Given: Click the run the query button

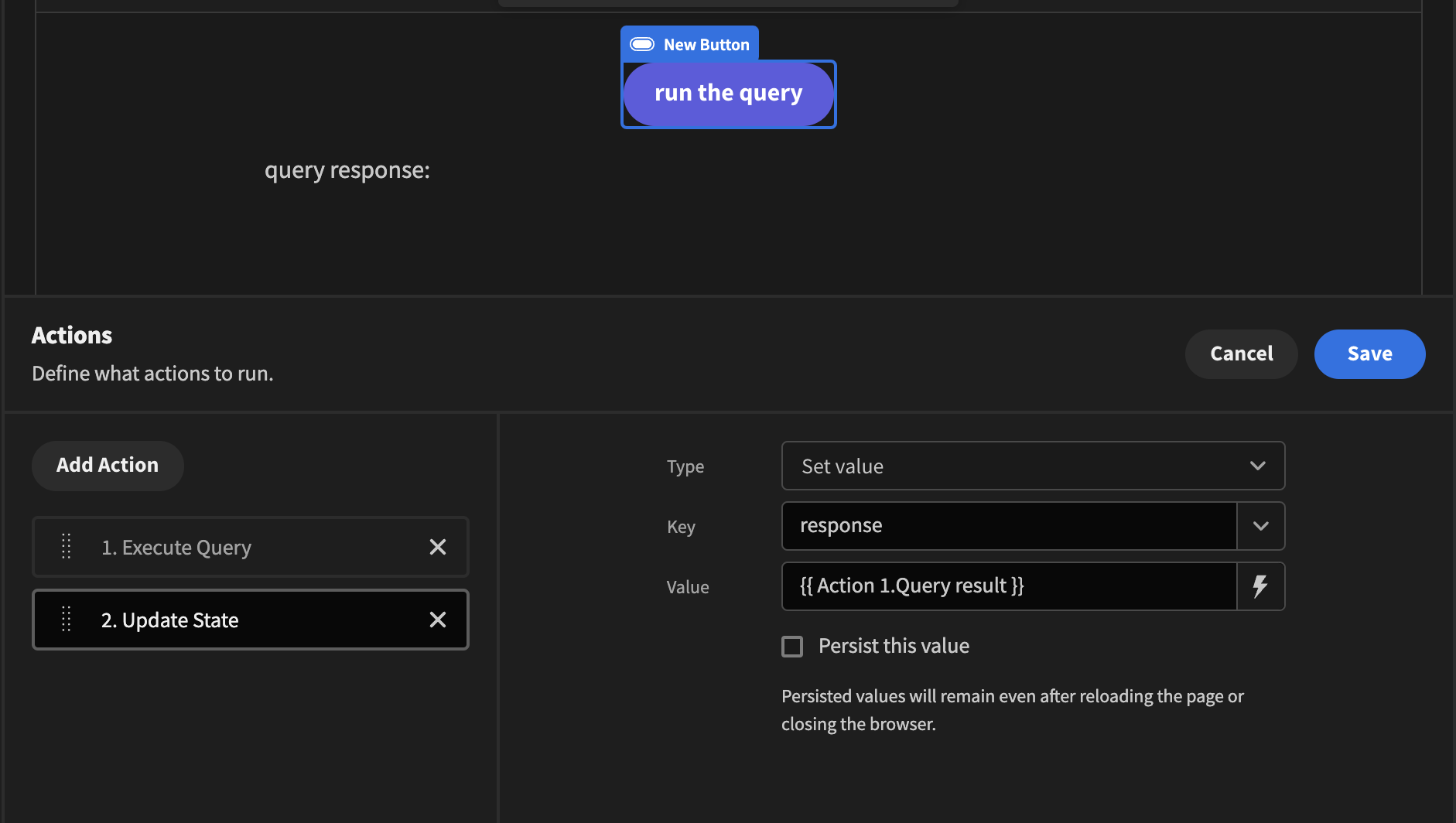Looking at the screenshot, I should pyautogui.click(x=728, y=93).
